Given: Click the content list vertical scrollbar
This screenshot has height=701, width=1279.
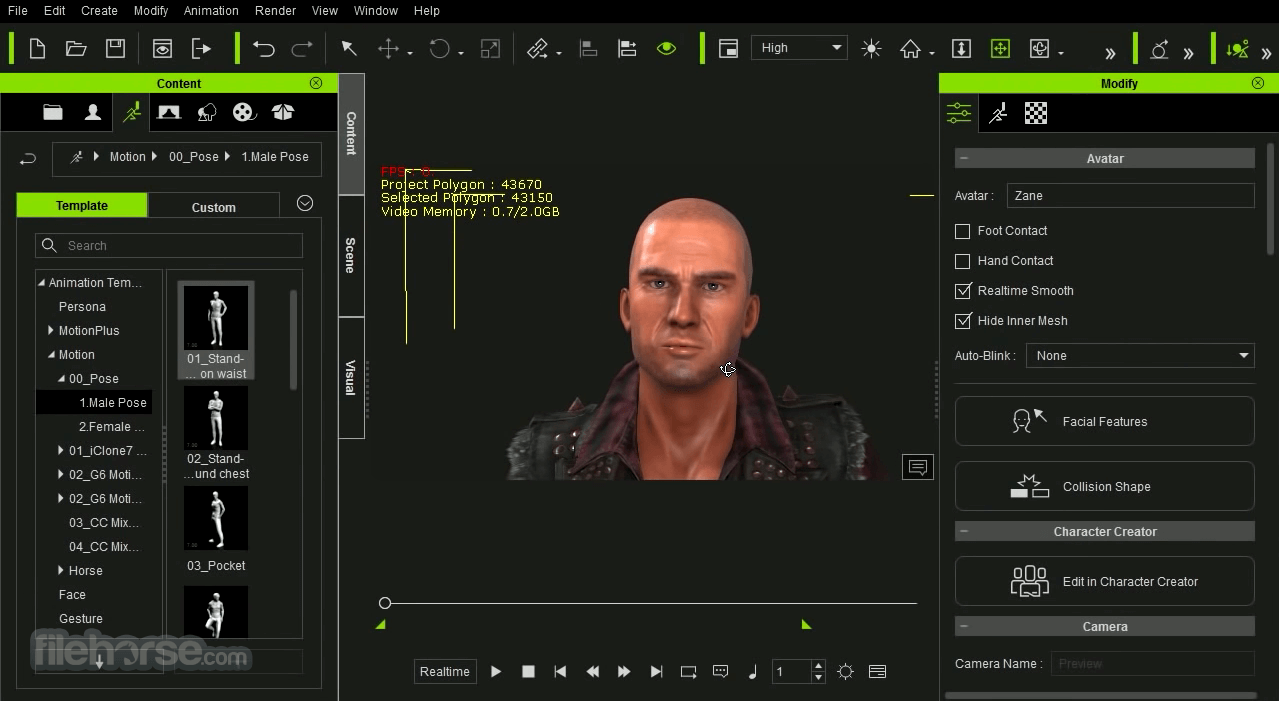Looking at the screenshot, I should [293, 340].
